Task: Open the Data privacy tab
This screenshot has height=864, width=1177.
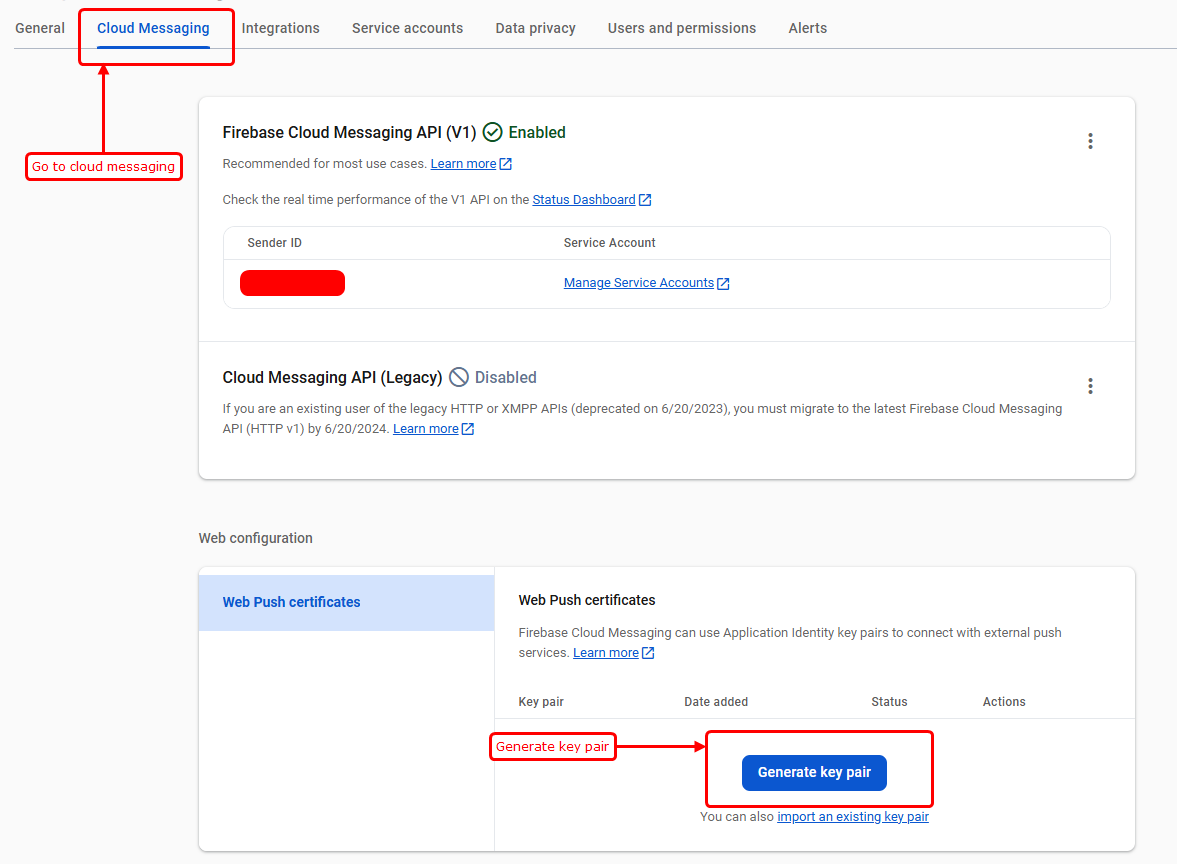Action: [x=535, y=28]
